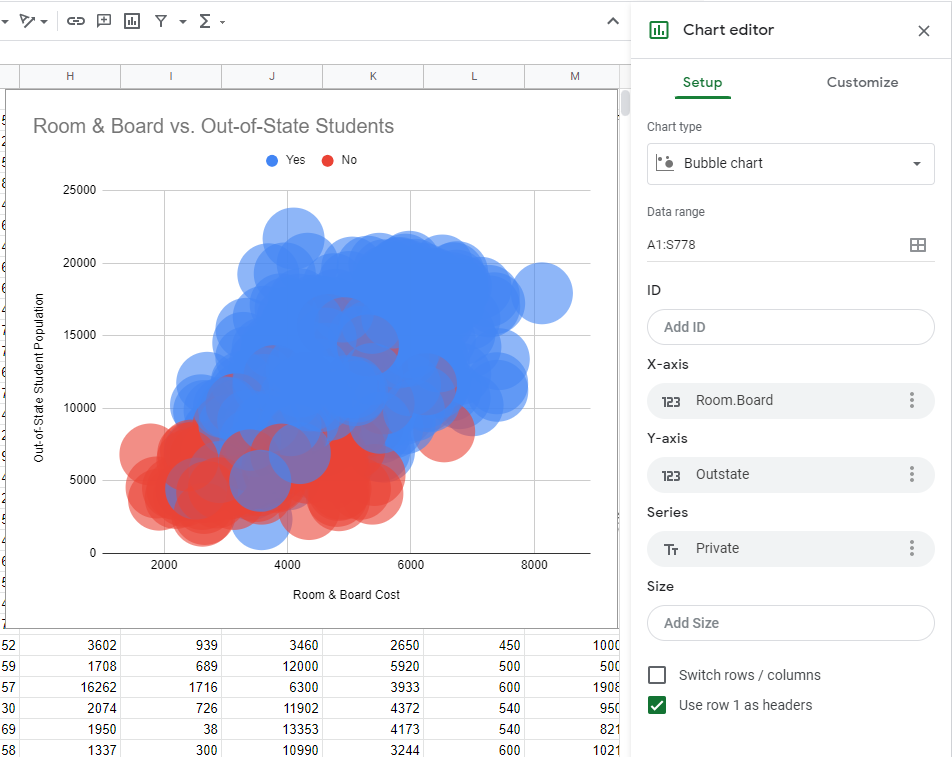Collapse the toolbar with up chevron
Screen dimensions: 952x757
coord(613,21)
